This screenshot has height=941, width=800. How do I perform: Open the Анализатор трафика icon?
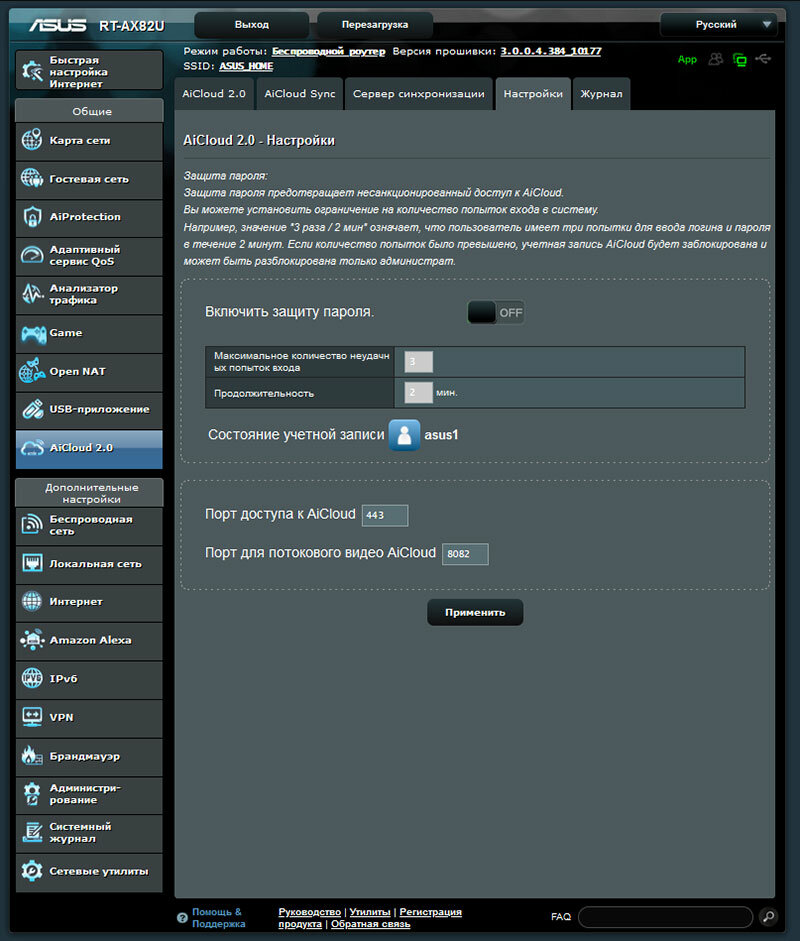[32, 293]
